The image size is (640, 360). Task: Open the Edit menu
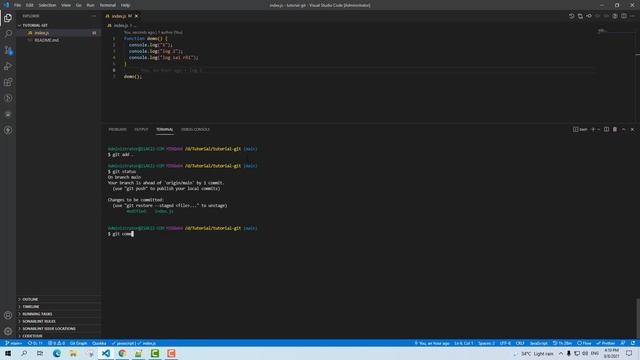[29, 5]
